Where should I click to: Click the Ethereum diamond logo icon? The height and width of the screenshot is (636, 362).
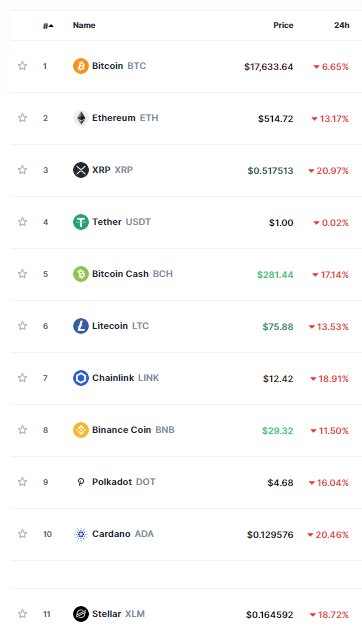[x=81, y=118]
